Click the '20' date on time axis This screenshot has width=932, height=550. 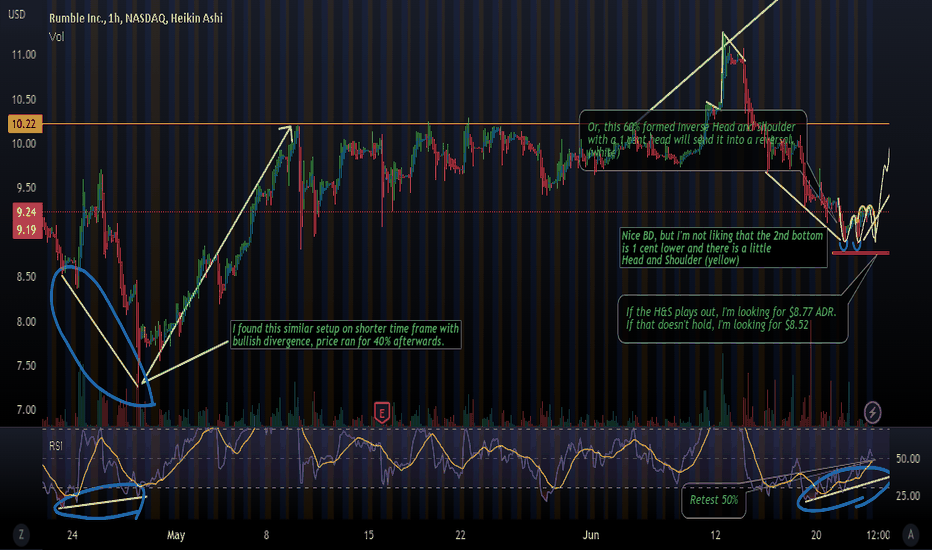click(x=816, y=535)
